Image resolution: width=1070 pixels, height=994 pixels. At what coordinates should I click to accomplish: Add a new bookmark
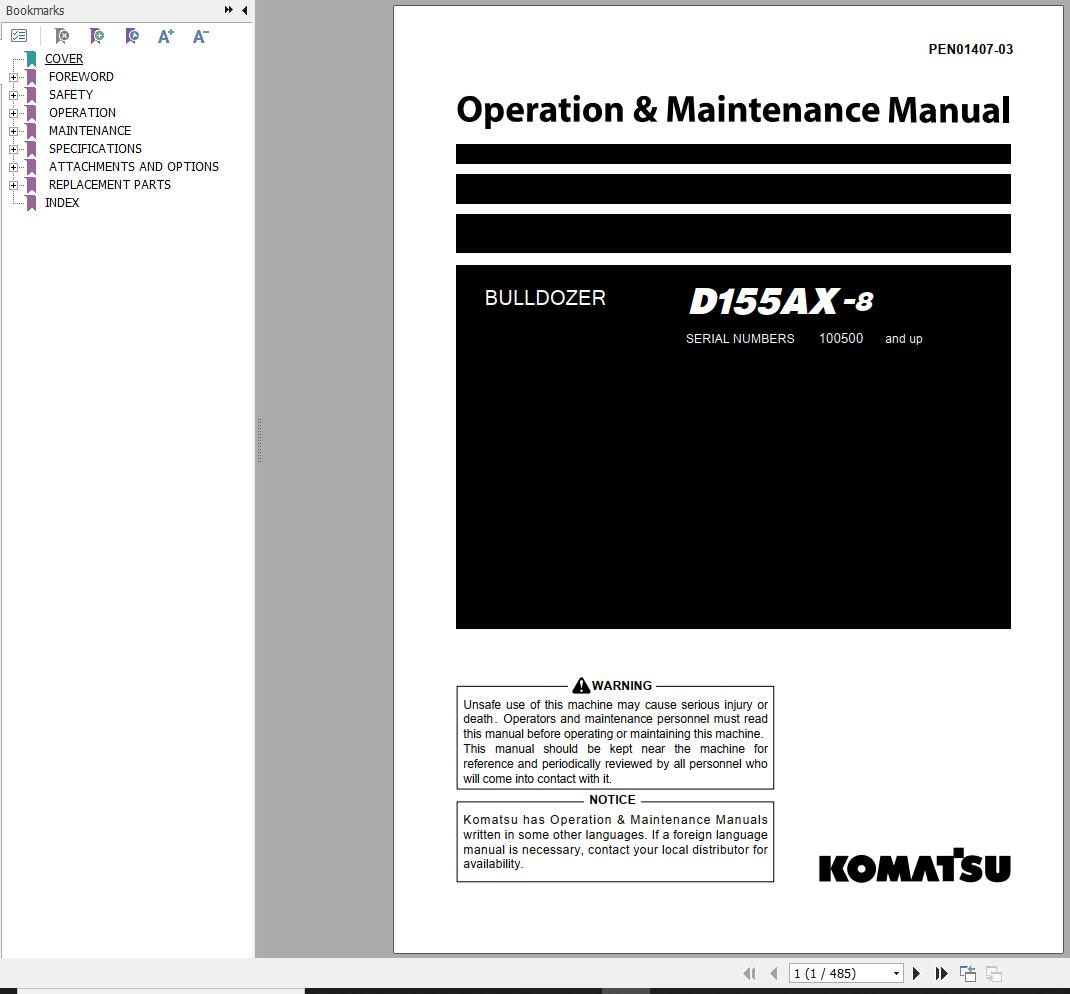(x=97, y=35)
